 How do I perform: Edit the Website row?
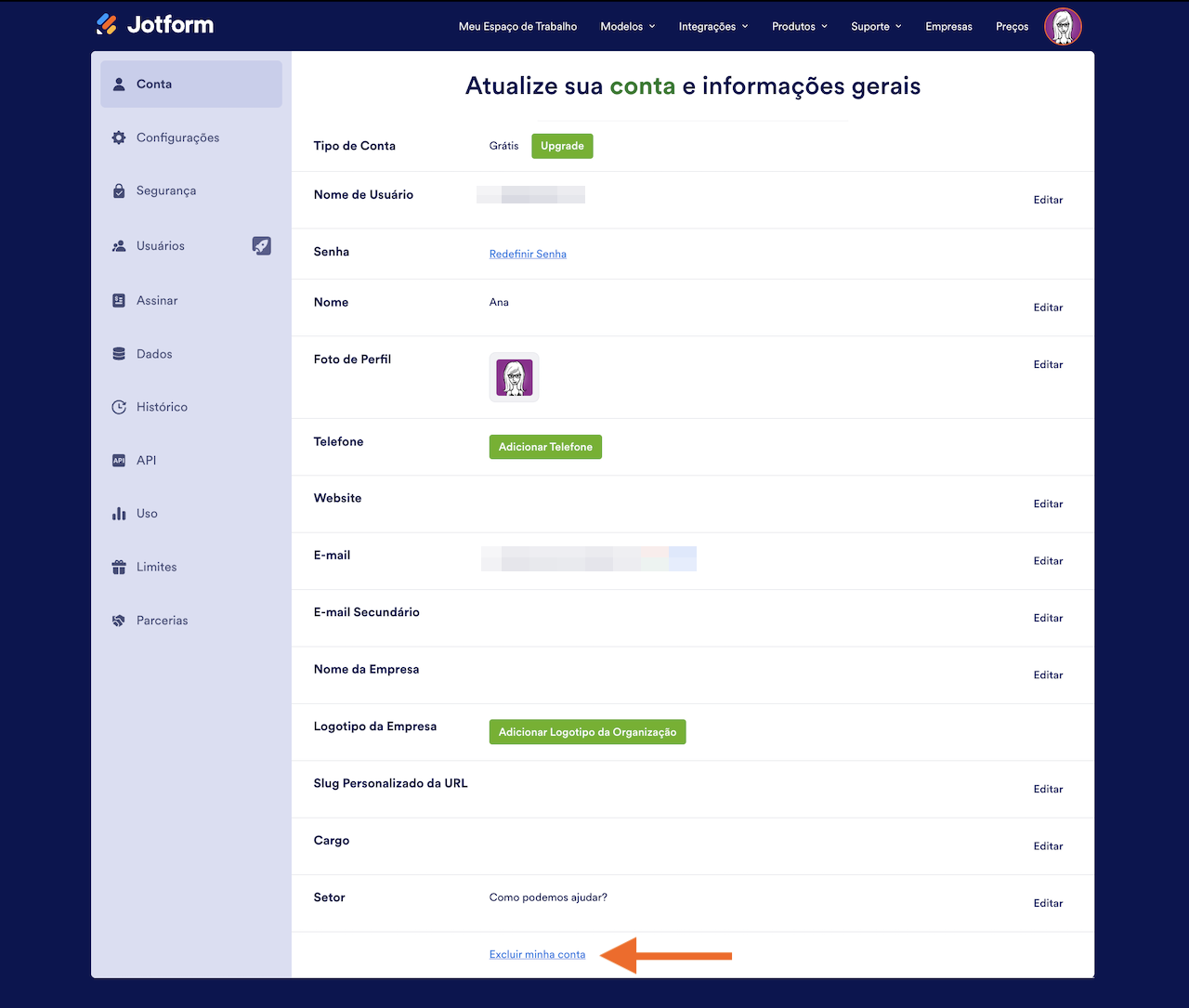tap(1048, 504)
